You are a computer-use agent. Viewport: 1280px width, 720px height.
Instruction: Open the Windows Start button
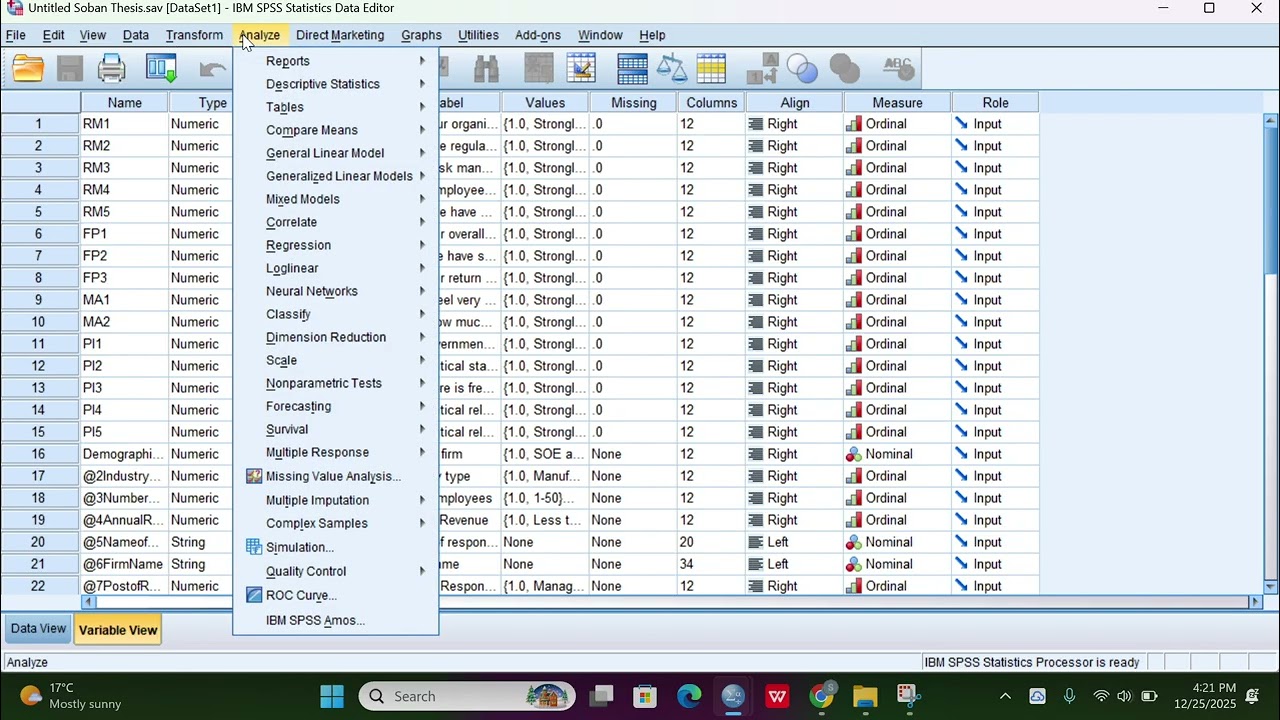(332, 696)
